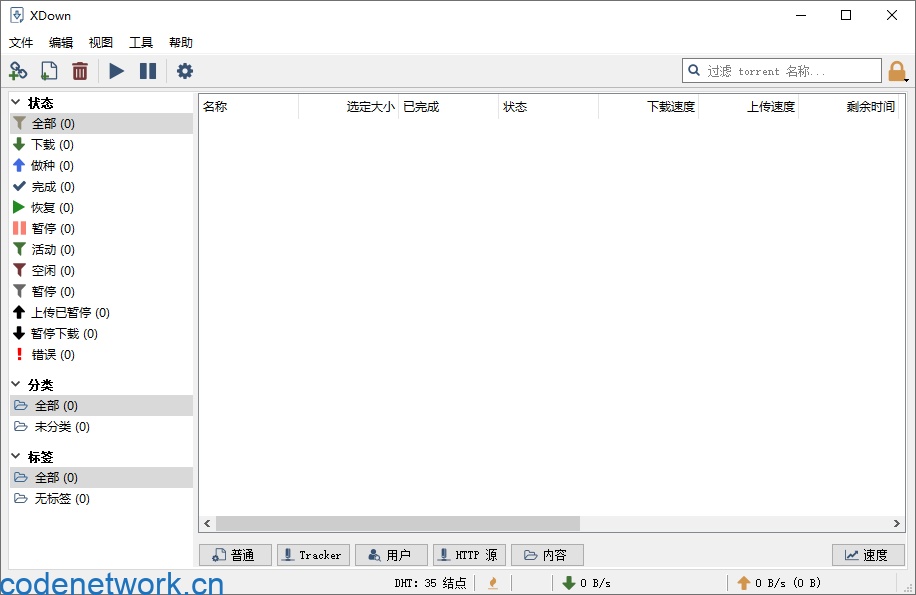Select the 完成 (0) filter
The width and height of the screenshot is (916, 595).
click(102, 187)
